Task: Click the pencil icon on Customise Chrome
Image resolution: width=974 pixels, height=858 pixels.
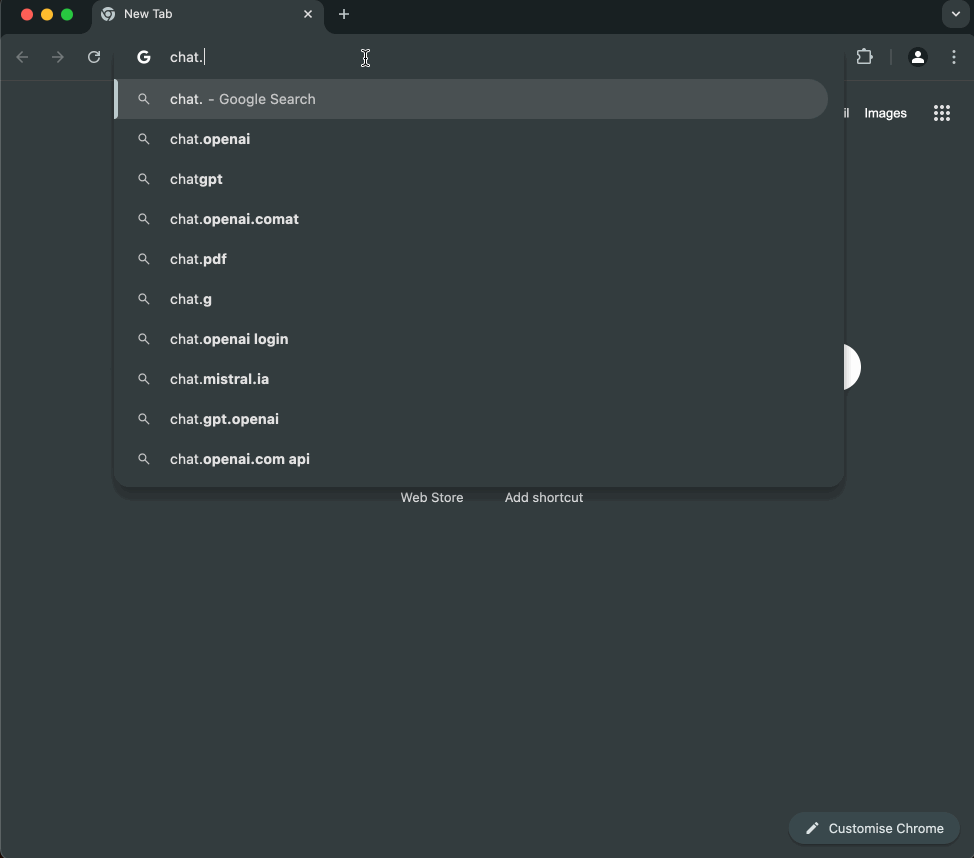Action: click(813, 828)
